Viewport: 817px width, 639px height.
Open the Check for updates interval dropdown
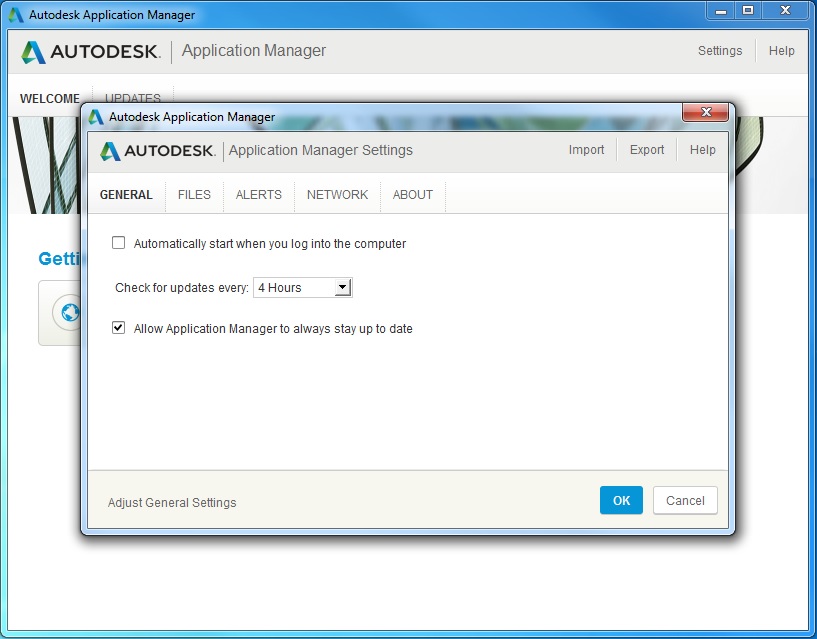click(x=303, y=288)
